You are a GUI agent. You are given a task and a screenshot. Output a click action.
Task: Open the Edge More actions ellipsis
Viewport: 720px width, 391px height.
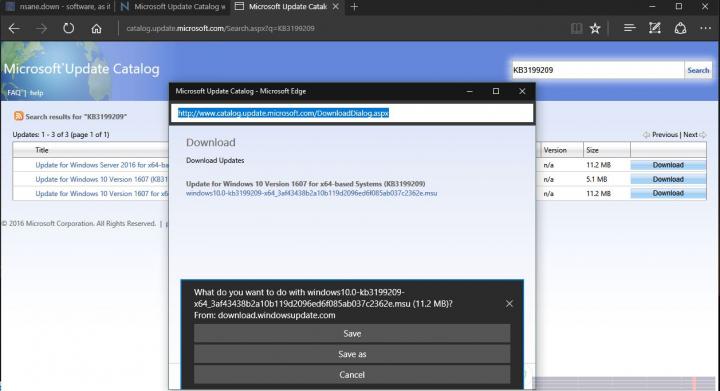pos(706,28)
